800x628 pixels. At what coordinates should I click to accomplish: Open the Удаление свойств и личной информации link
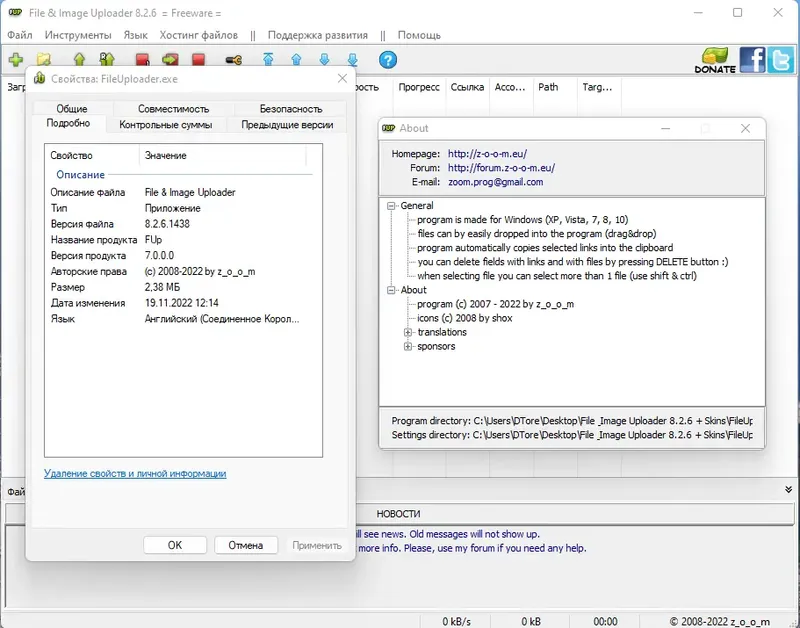(135, 473)
